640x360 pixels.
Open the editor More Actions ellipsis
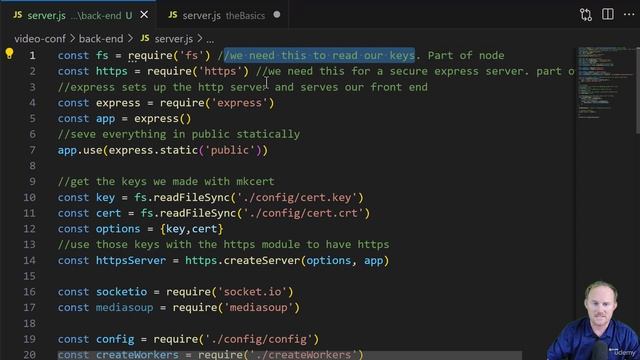pos(629,14)
